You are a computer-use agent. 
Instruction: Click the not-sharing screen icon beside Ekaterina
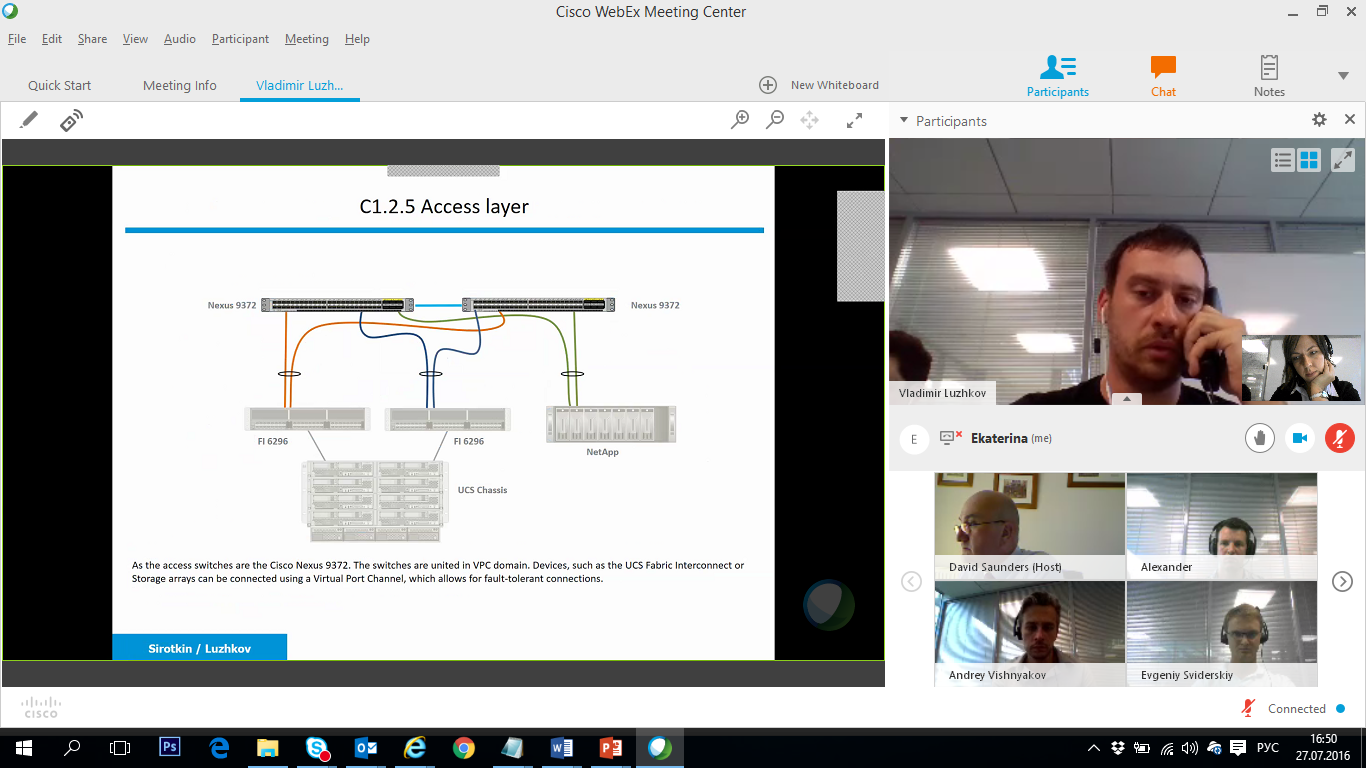(950, 438)
